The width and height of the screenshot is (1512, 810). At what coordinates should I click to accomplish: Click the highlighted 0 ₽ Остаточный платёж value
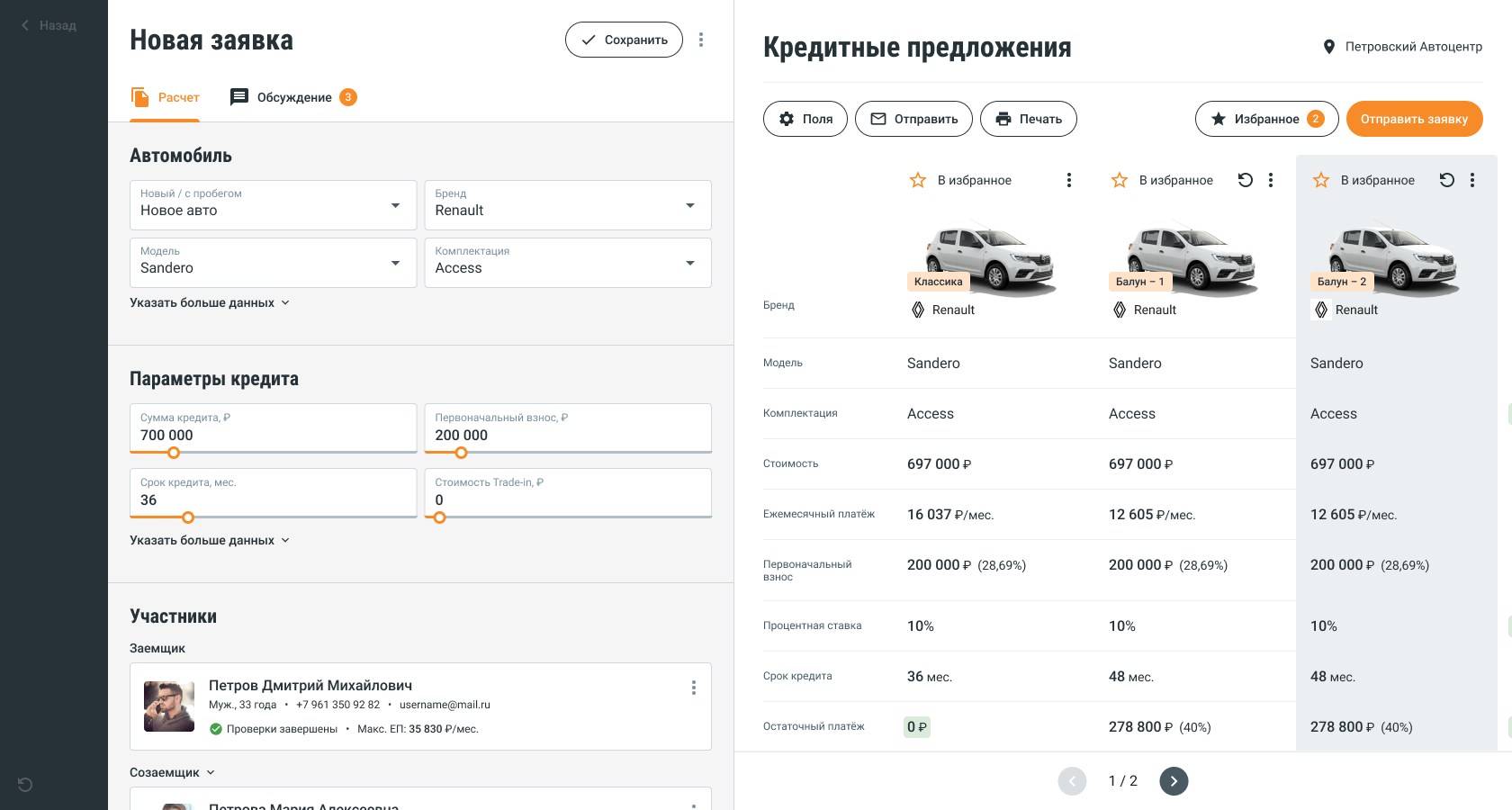point(917,727)
